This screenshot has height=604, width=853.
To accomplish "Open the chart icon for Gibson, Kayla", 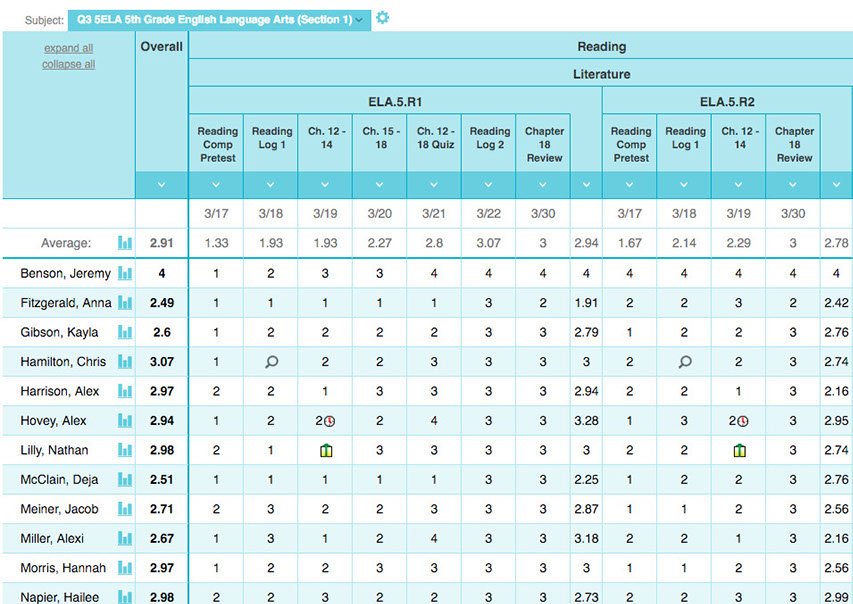I will pyautogui.click(x=125, y=332).
